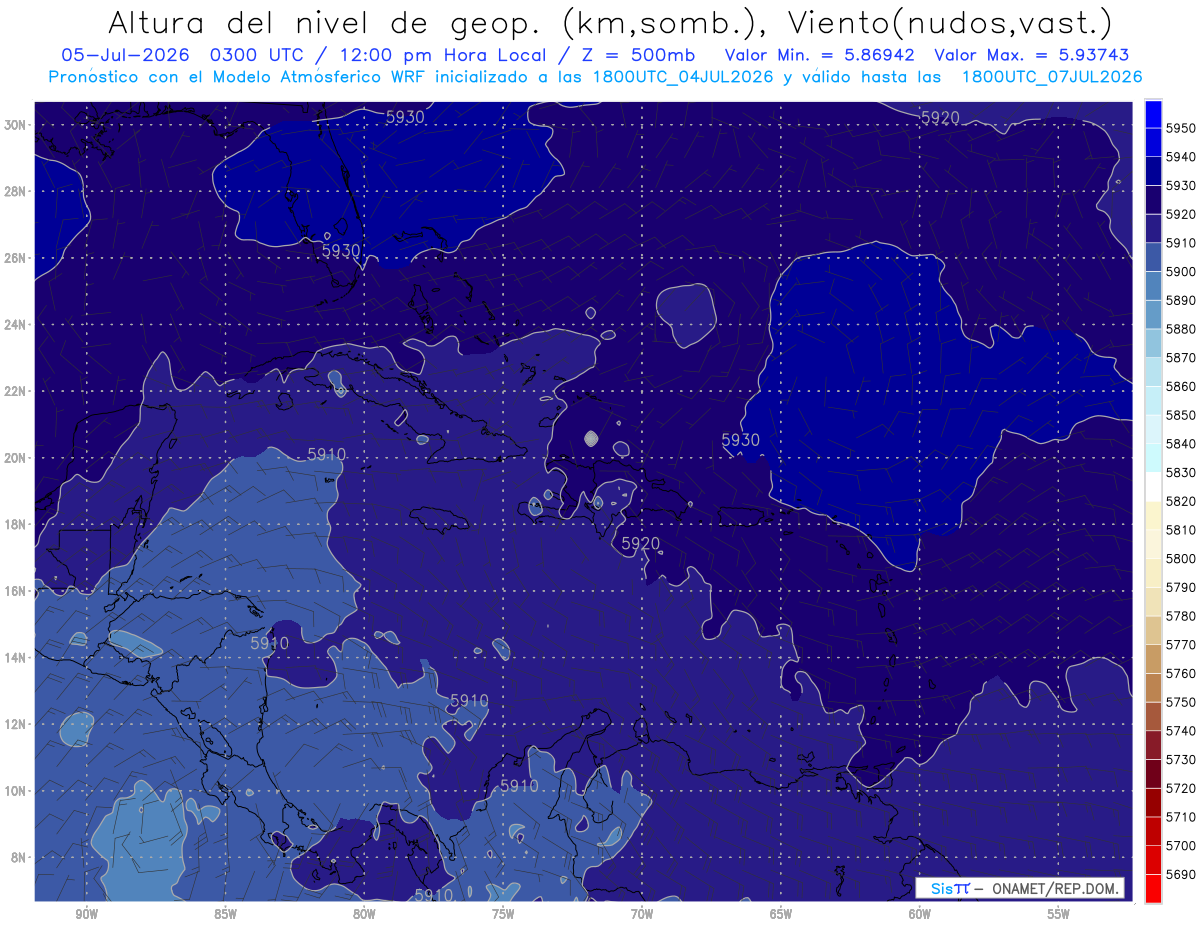Click the 22N latitude axis label
The height and width of the screenshot is (927, 1200).
click(x=15, y=391)
